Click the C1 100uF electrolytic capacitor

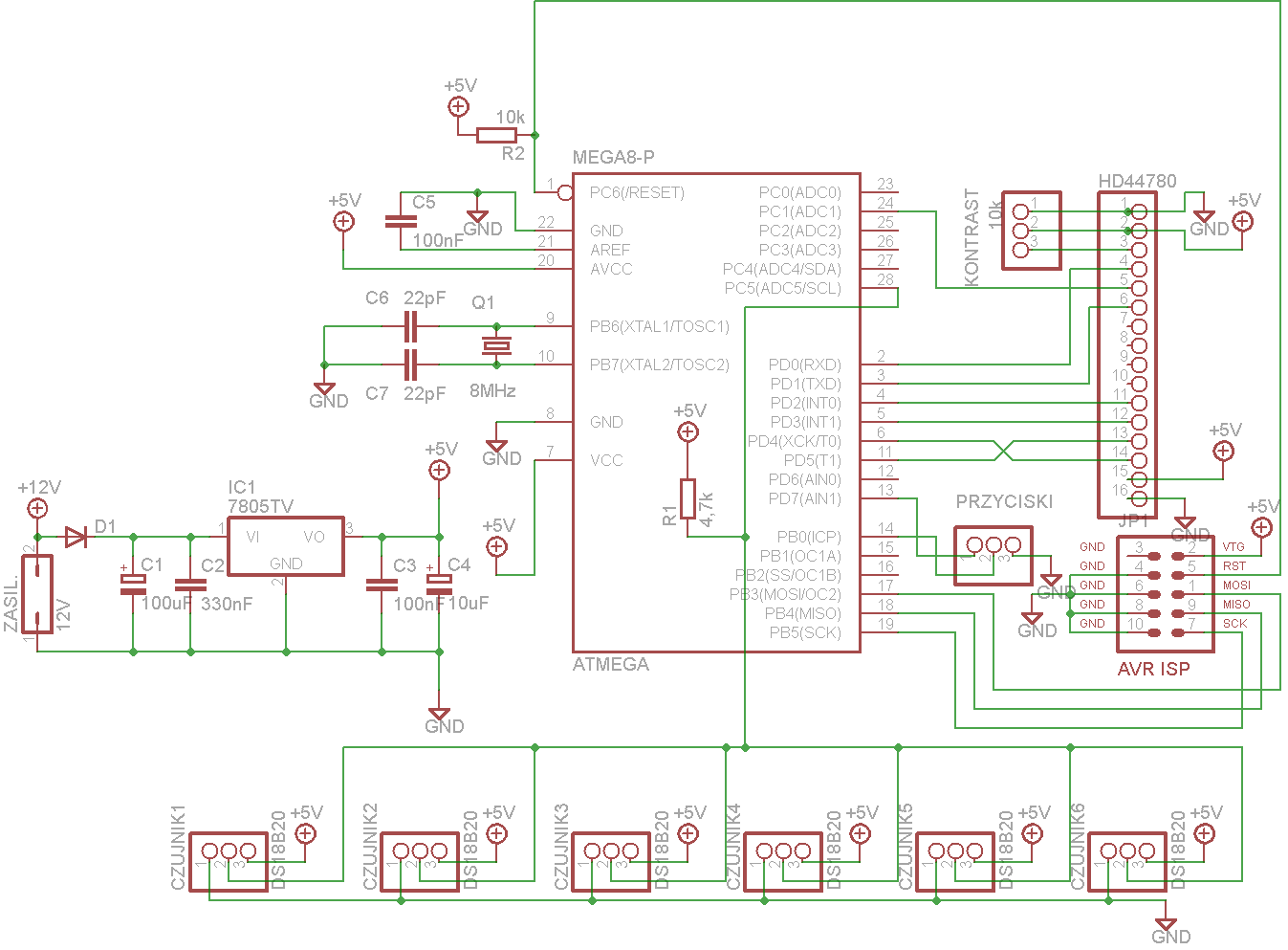click(x=133, y=585)
